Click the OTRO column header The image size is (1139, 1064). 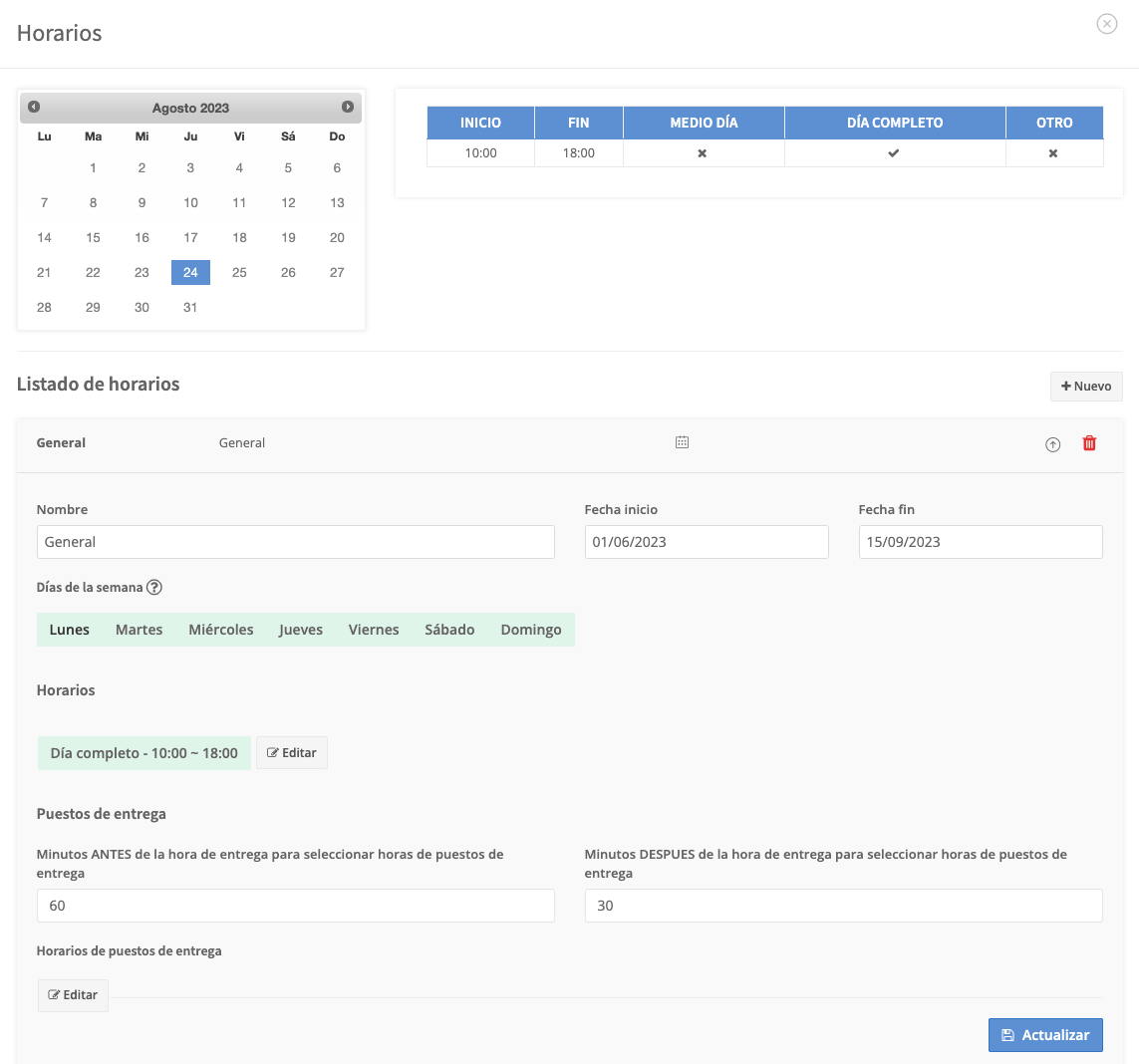pos(1054,123)
